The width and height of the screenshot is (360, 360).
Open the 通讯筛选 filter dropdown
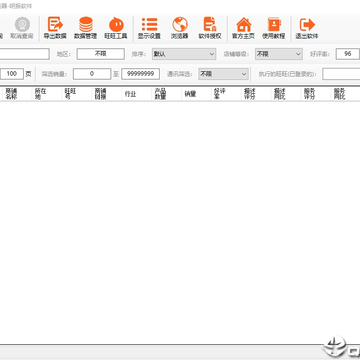tap(223, 74)
